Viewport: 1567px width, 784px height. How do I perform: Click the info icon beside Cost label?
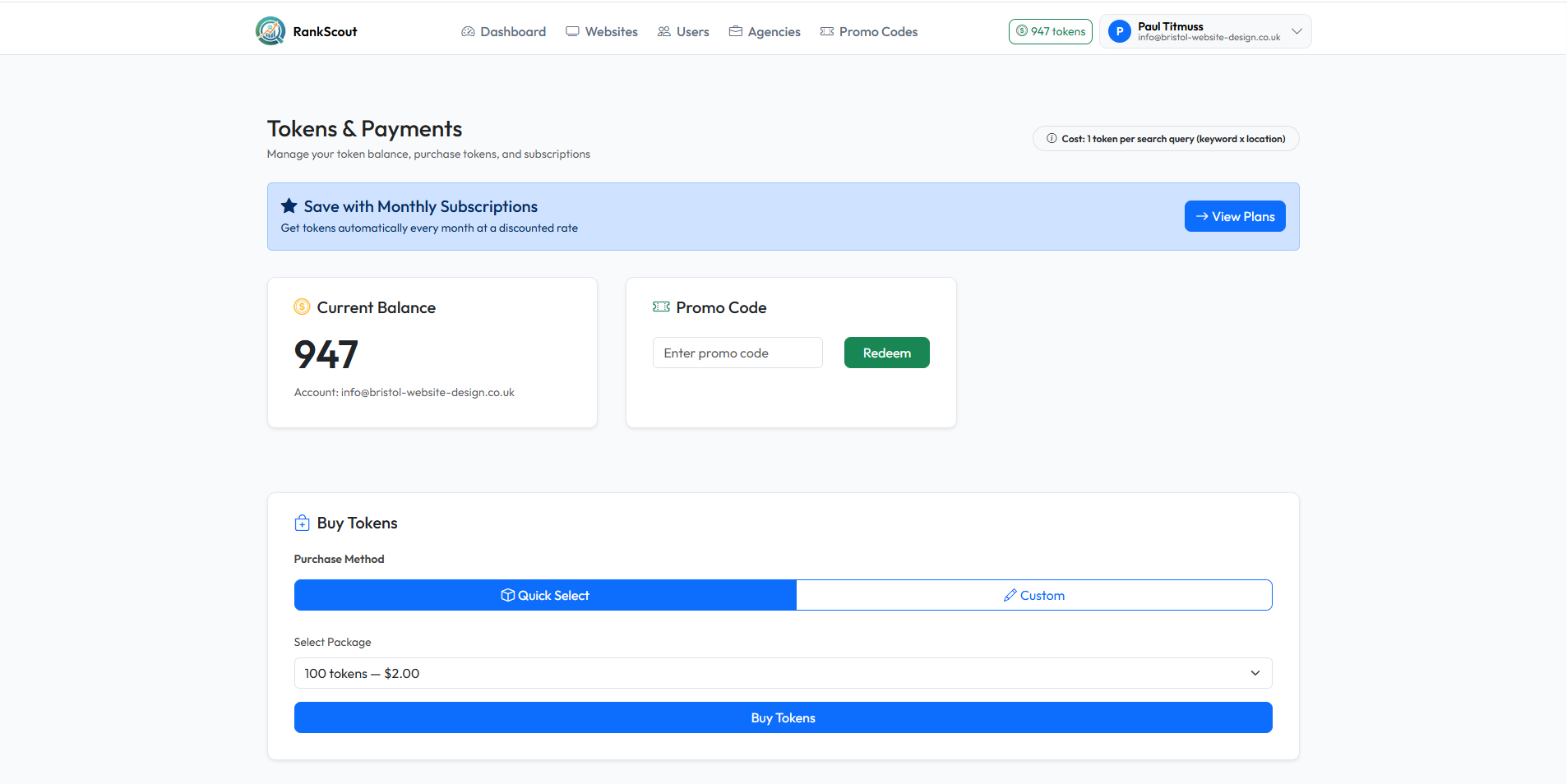pyautogui.click(x=1052, y=139)
